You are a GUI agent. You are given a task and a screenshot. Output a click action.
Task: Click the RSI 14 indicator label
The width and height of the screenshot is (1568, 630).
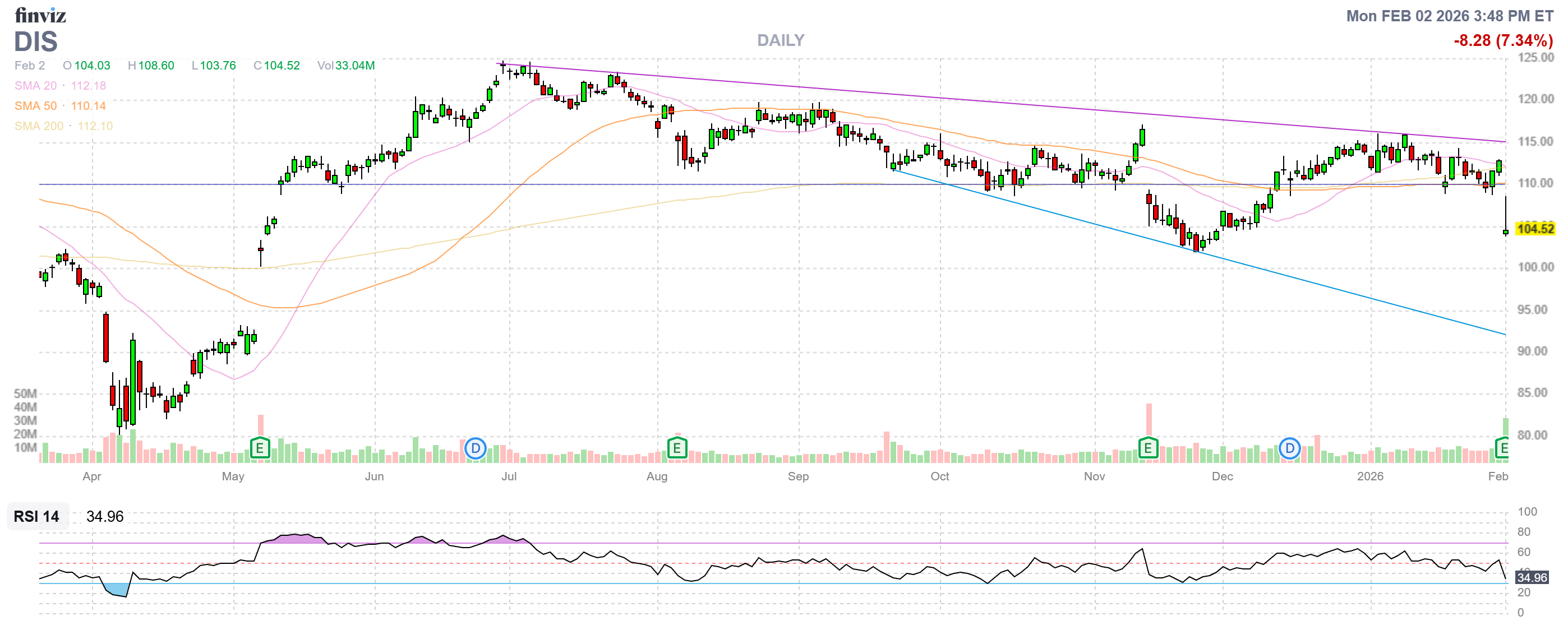tap(36, 516)
